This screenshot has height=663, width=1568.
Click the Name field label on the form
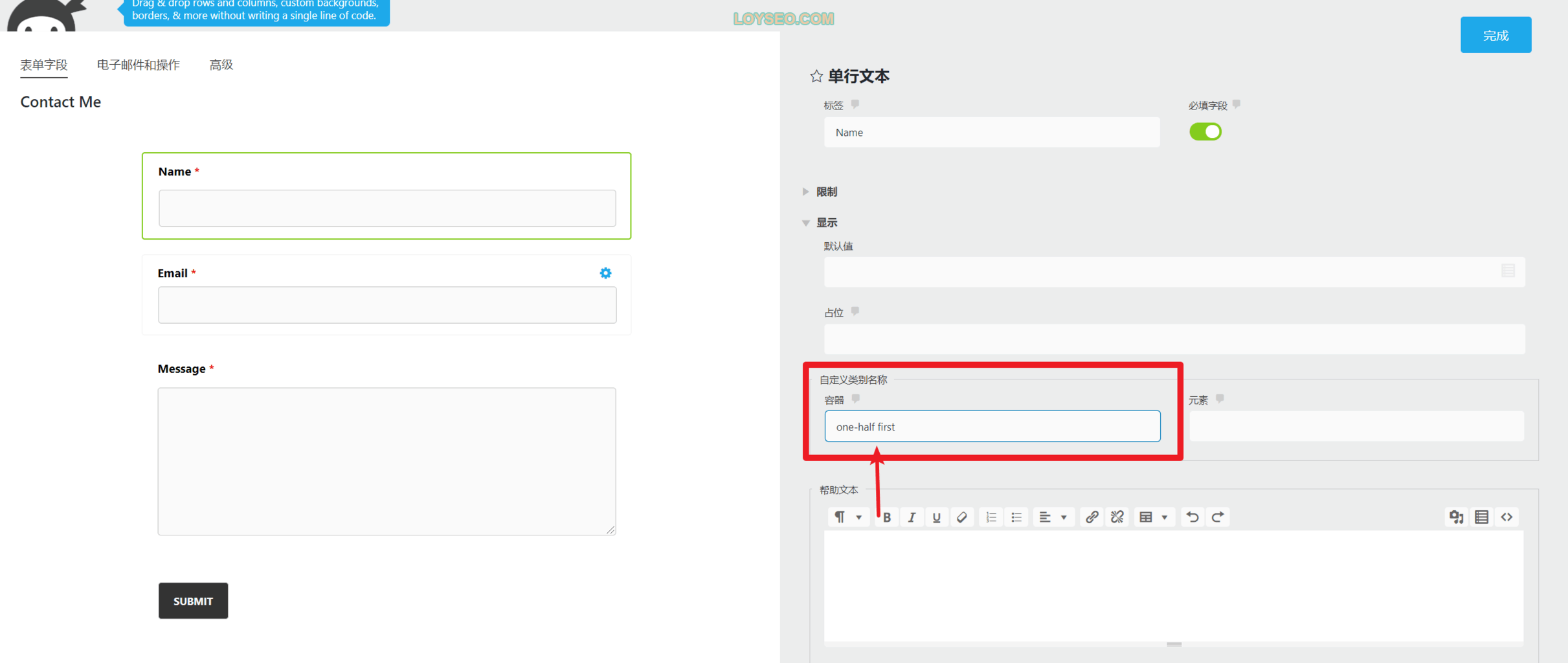coord(175,172)
